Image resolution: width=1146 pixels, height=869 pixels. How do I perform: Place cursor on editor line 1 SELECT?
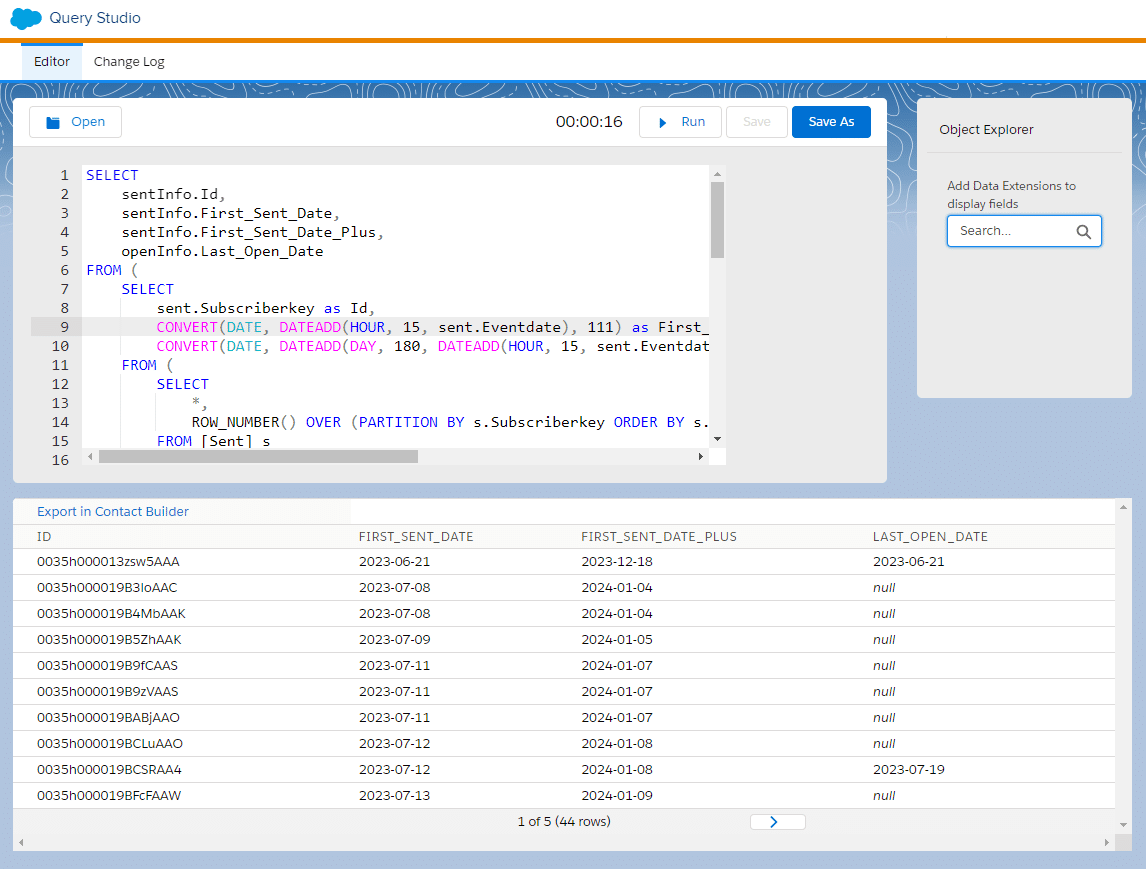112,175
